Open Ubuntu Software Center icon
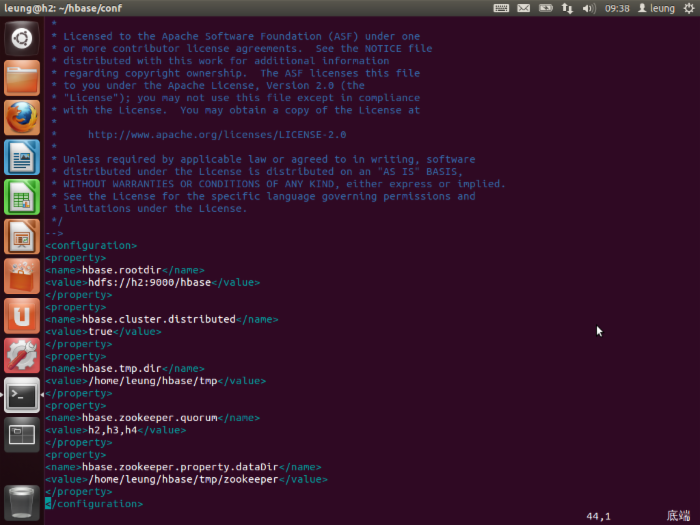Screen dimensions: 700x525 (21, 276)
